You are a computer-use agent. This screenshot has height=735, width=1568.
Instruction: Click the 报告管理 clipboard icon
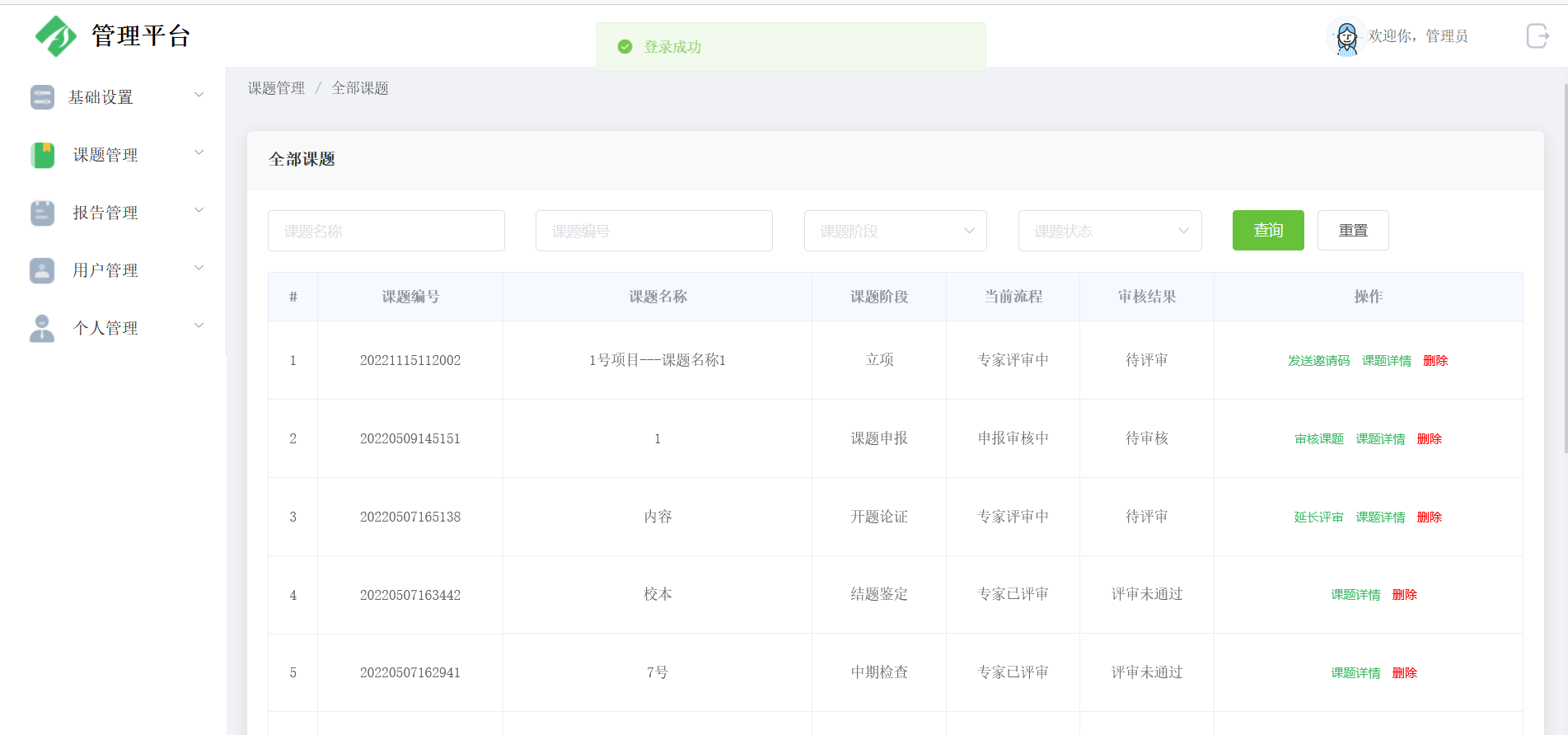[42, 213]
